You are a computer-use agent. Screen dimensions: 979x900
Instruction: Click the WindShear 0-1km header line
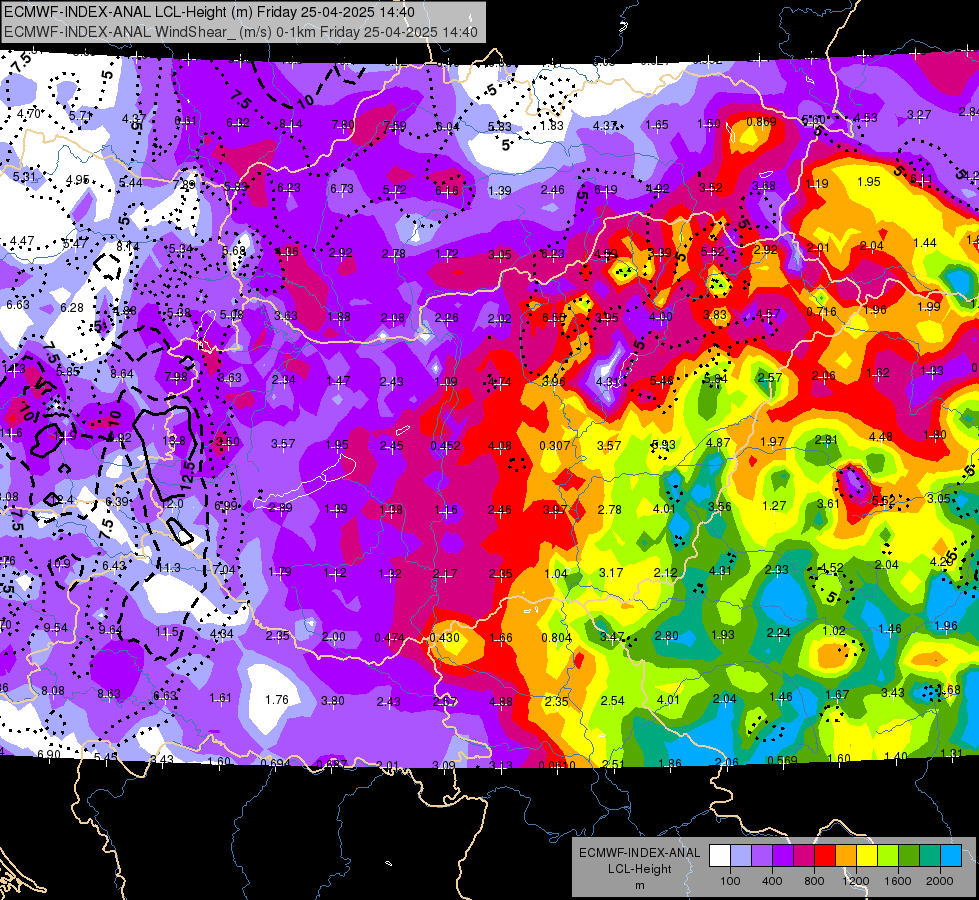241,32
